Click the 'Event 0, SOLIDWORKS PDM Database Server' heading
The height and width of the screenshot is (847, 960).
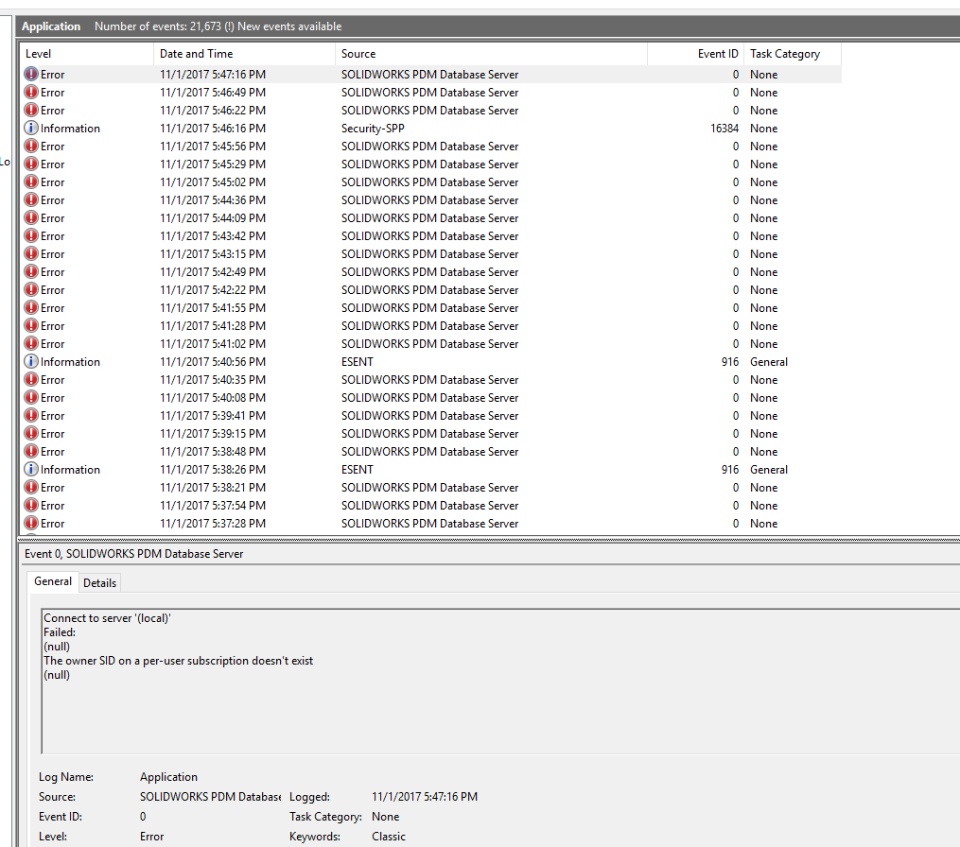(x=133, y=554)
